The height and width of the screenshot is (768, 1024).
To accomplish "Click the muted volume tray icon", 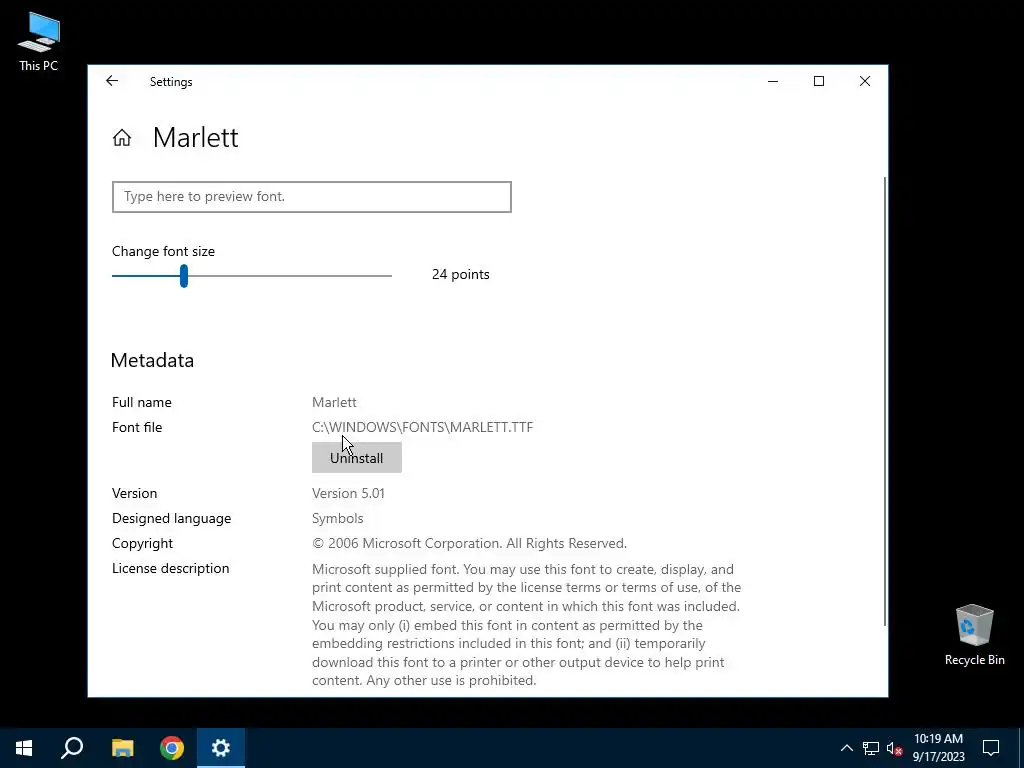I will (x=894, y=748).
